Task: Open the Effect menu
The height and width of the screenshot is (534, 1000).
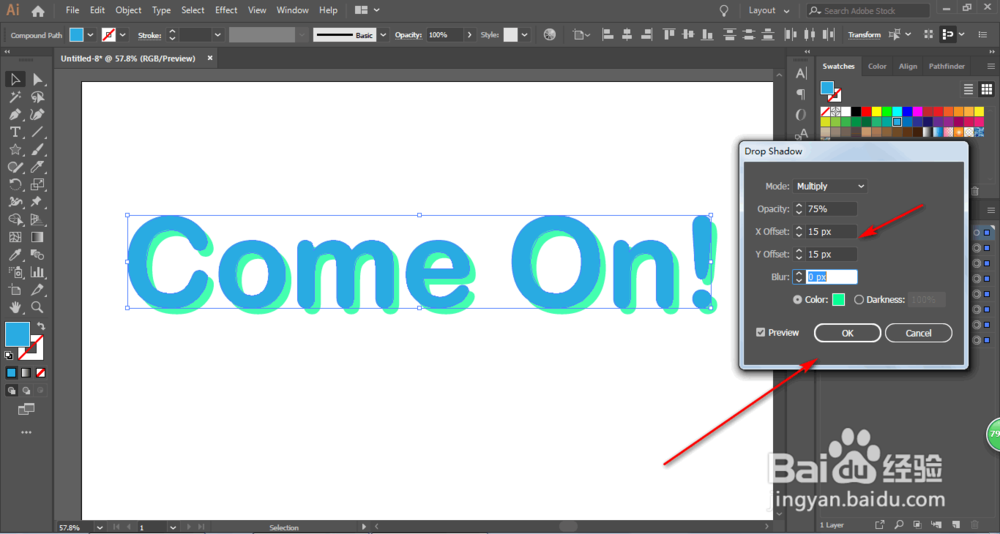Action: tap(226, 11)
